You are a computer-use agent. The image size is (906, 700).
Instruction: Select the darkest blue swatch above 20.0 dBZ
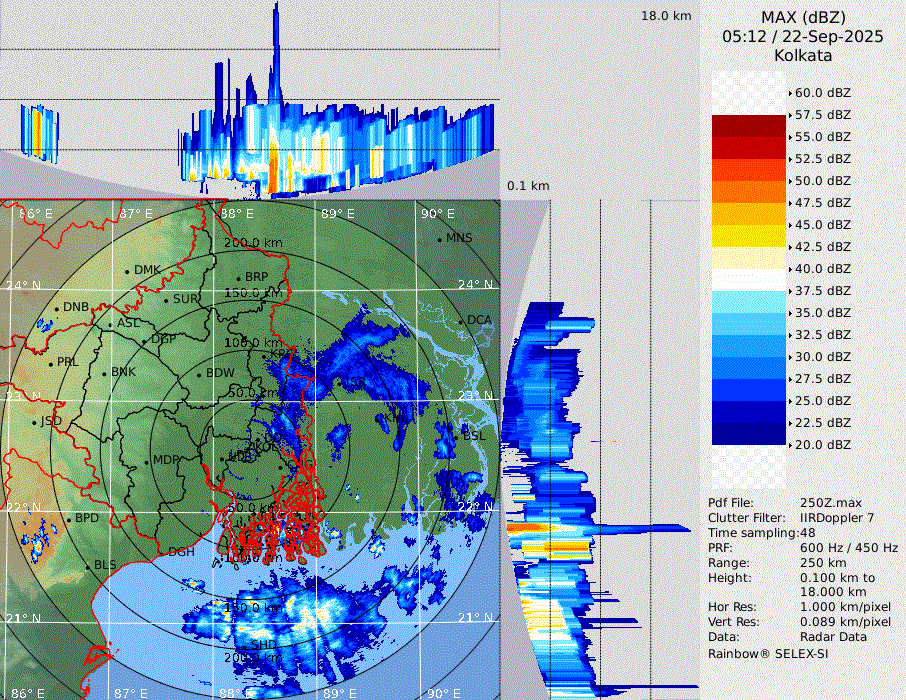pos(749,434)
